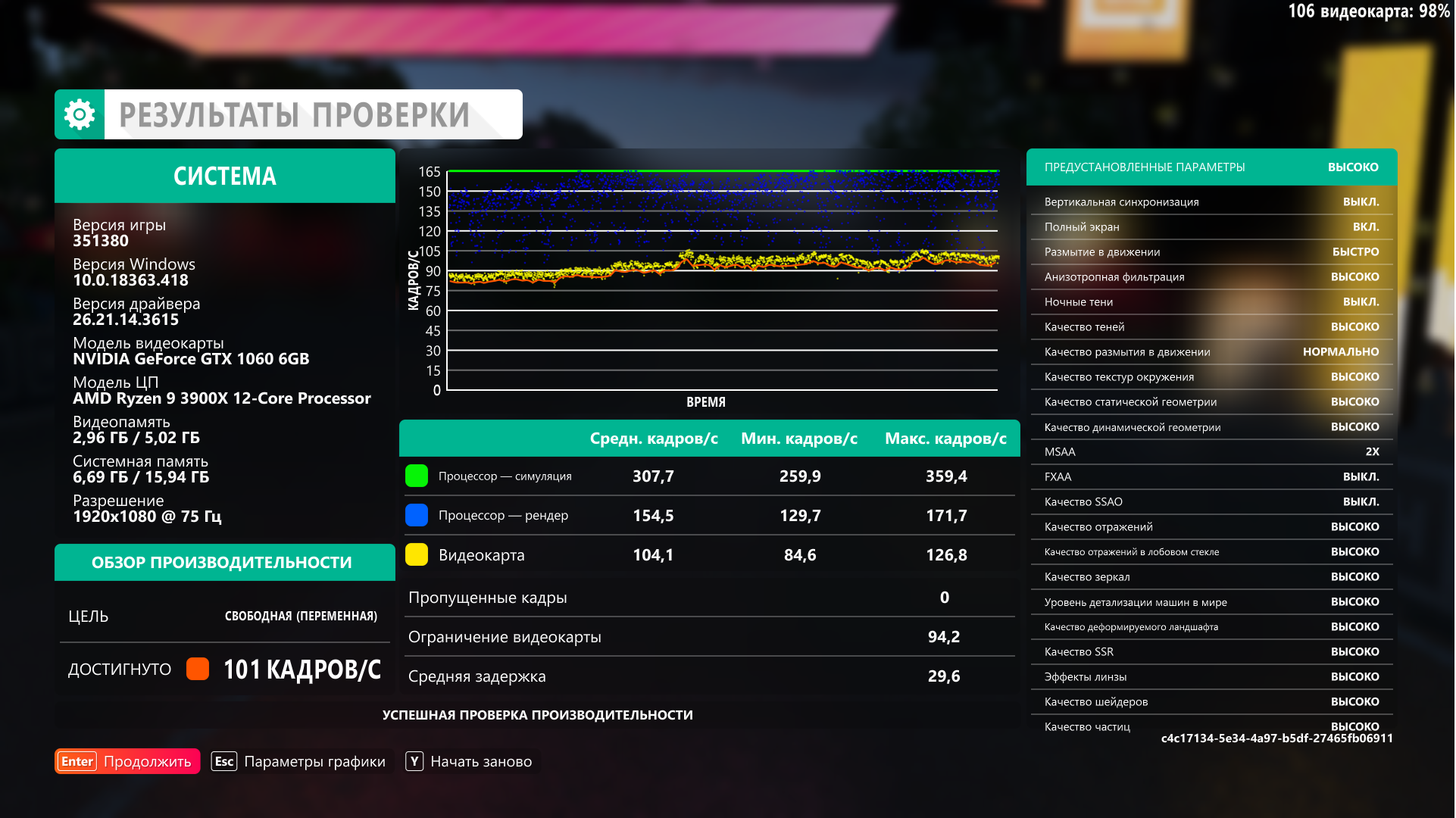Screen dimensions: 1456x818
Task: Click the Y key icon
Action: 414,761
